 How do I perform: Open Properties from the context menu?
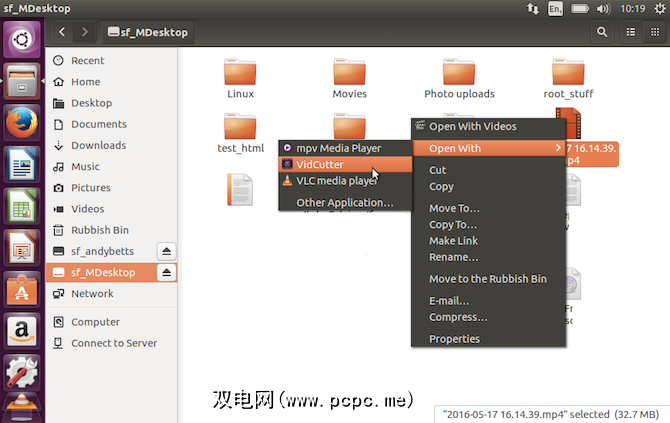pos(489,339)
